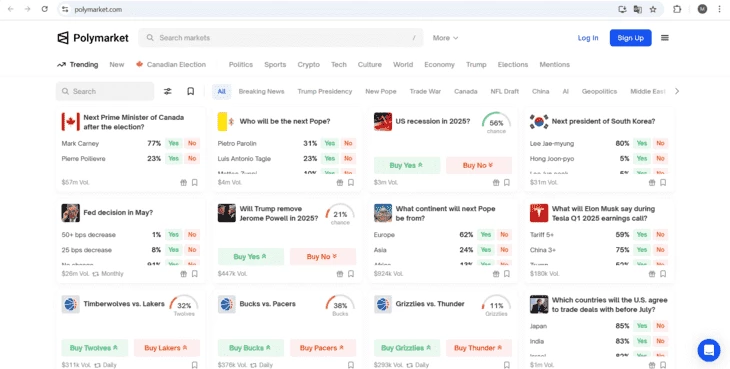The image size is (730, 369).
Task: Go back in browser history
Action: [x=11, y=9]
